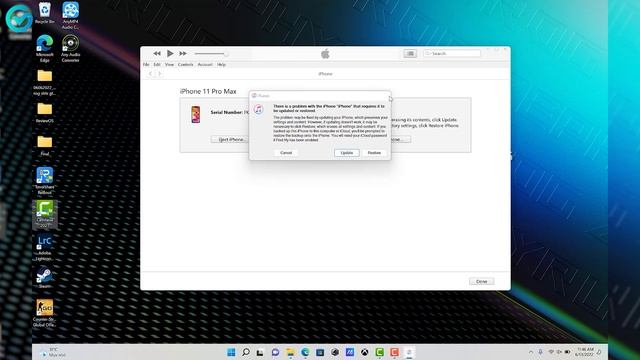
Task: Open red Camtasia recorder taskbar icon
Action: pyautogui.click(x=394, y=352)
